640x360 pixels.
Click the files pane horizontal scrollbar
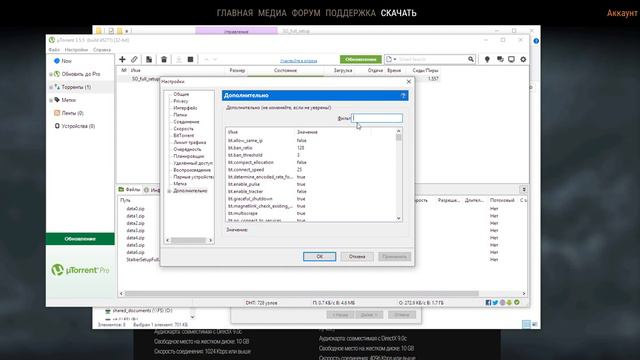coord(322,293)
